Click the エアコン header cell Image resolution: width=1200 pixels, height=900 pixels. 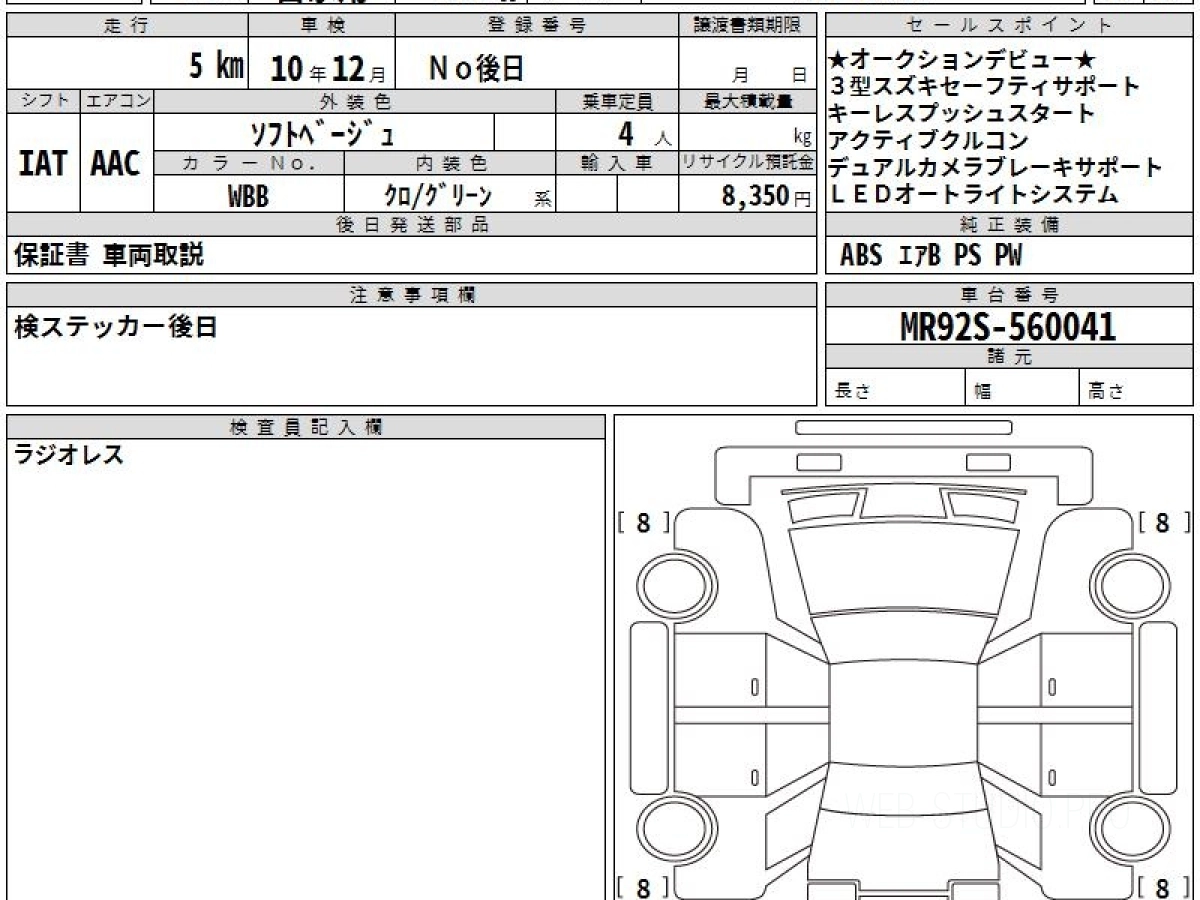pyautogui.click(x=117, y=101)
